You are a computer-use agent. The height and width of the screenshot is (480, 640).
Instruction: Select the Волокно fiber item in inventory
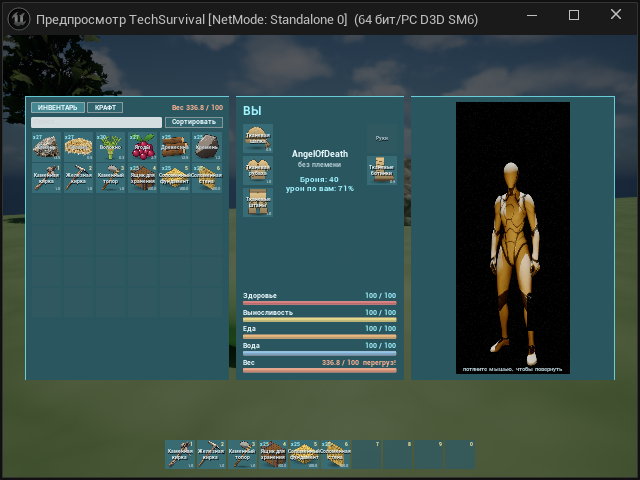click(111, 147)
